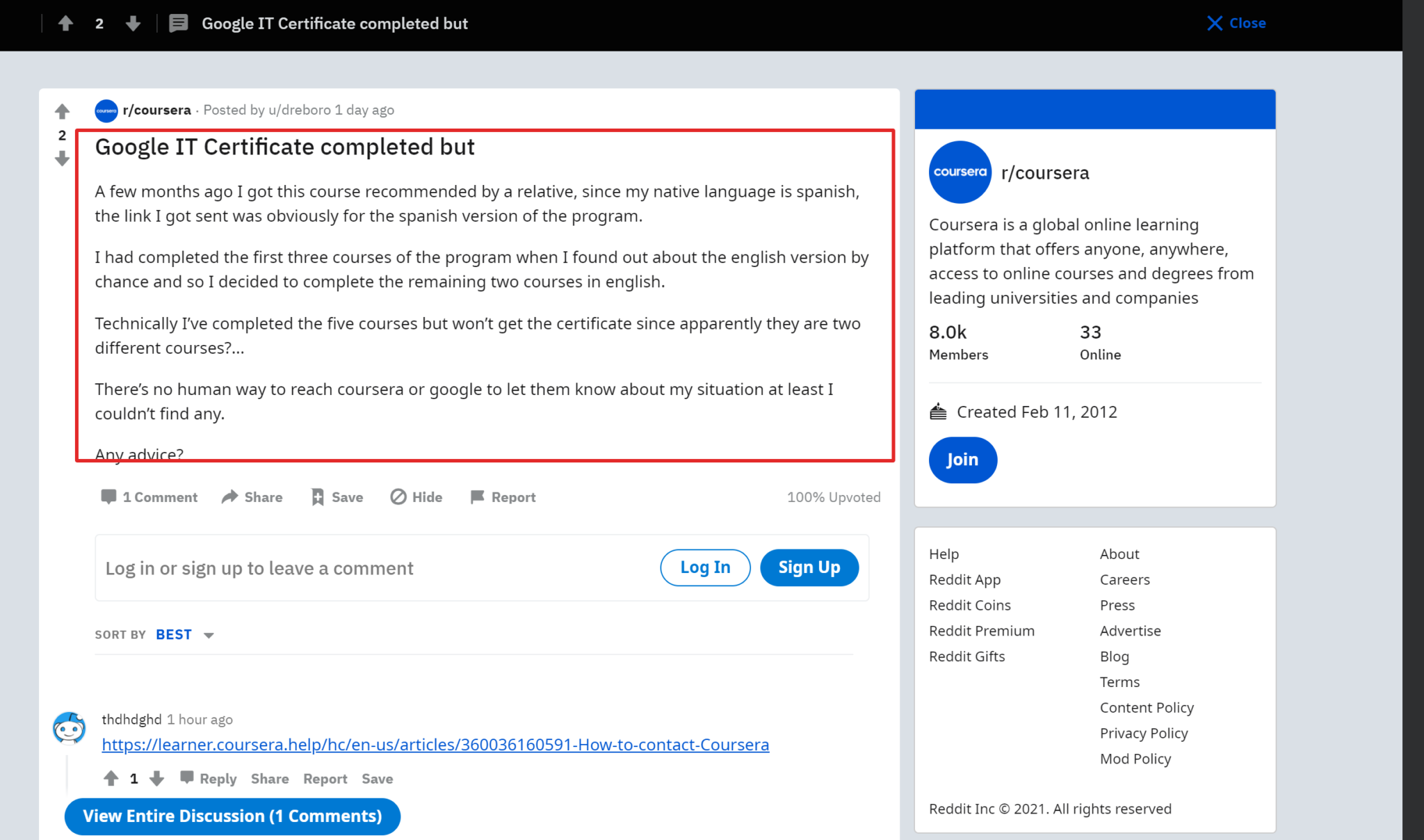Upvote the post from the top black bar
1424x840 pixels.
click(65, 23)
